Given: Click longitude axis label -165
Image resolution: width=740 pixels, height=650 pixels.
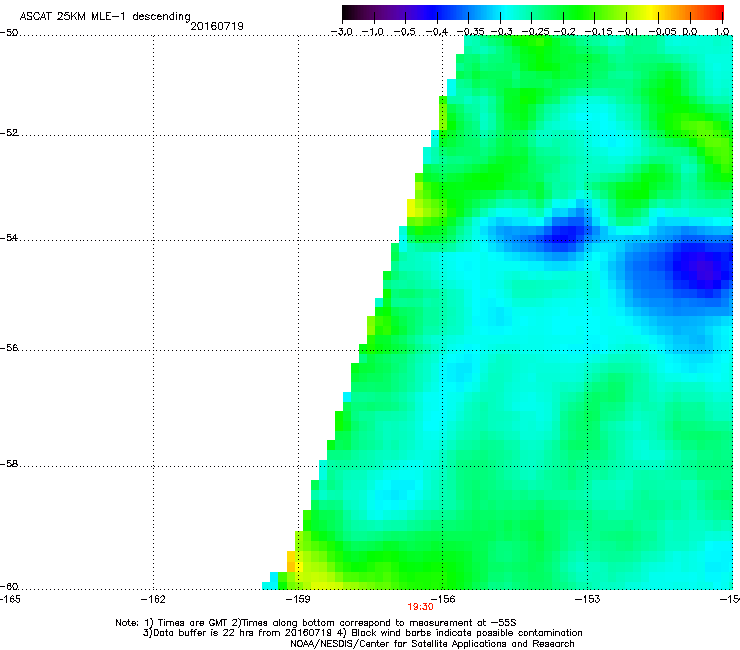Looking at the screenshot, I should 10,599.
